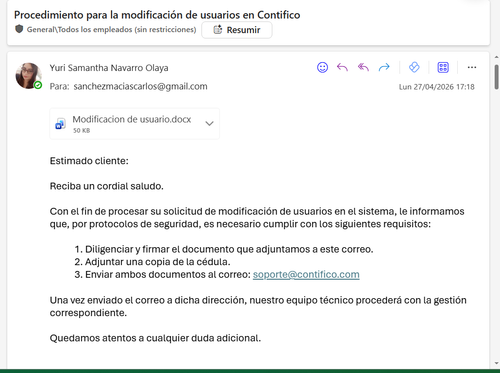Open the sender's profile photo
Screen dimensions: 500x373
click(x=28, y=76)
